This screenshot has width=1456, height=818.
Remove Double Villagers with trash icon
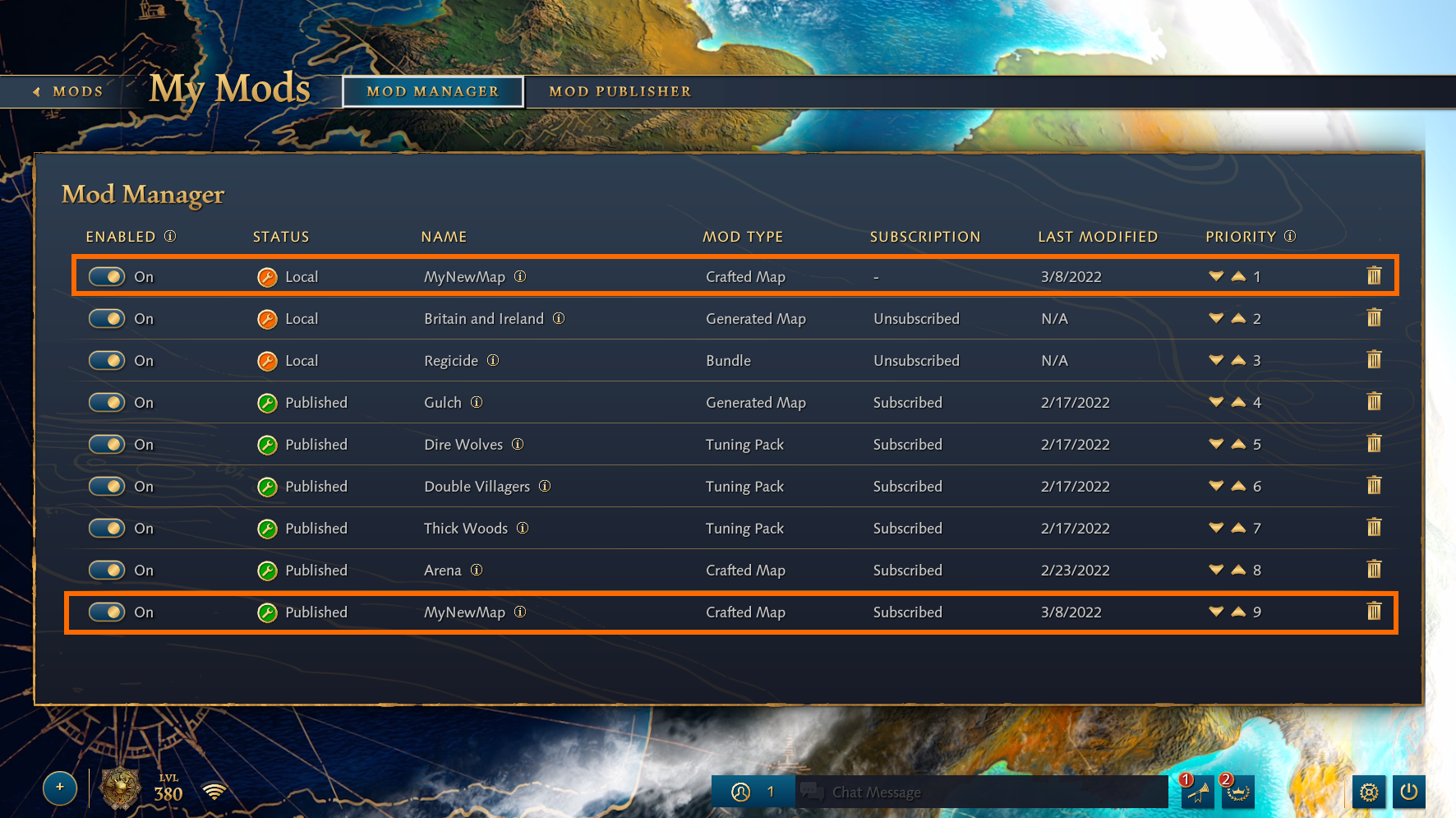coord(1374,485)
